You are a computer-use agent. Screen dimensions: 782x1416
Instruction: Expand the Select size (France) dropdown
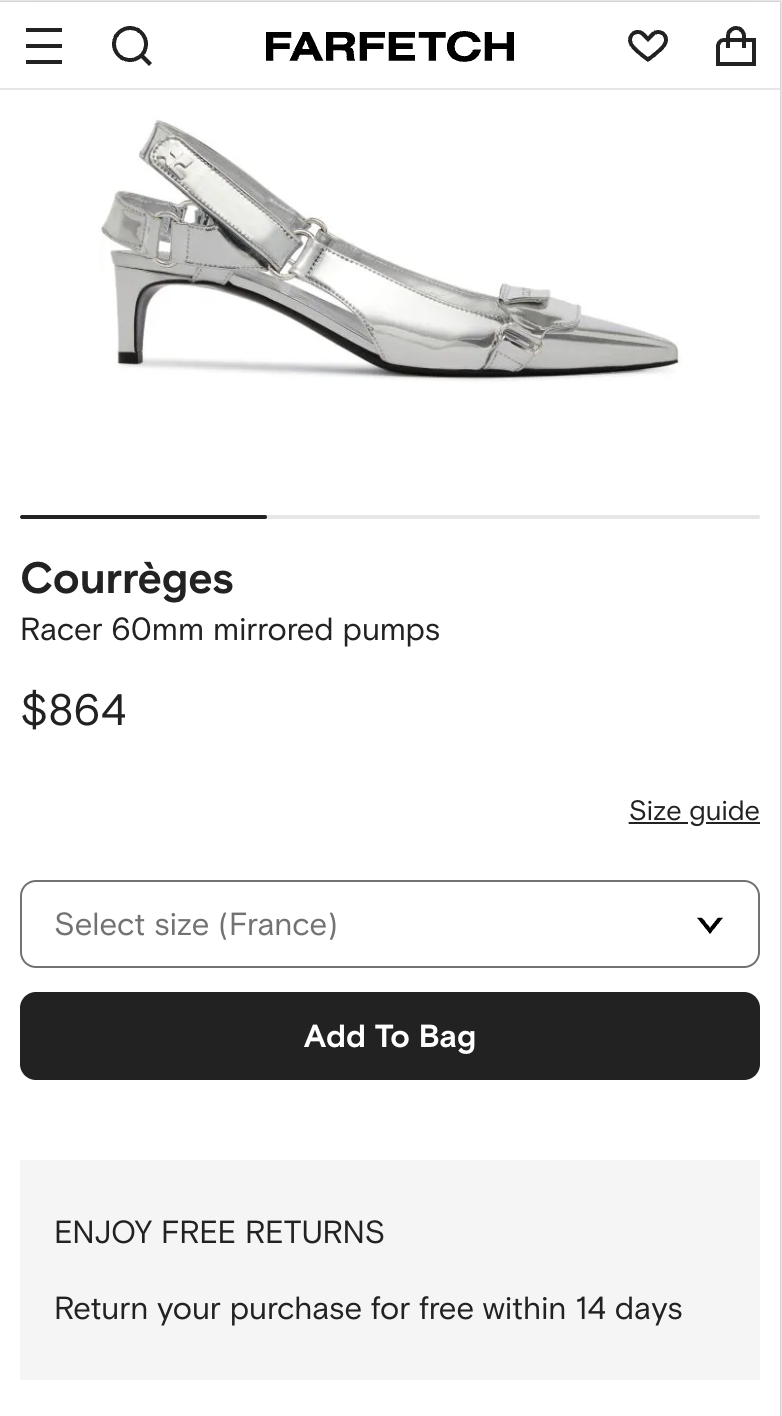point(370,924)
